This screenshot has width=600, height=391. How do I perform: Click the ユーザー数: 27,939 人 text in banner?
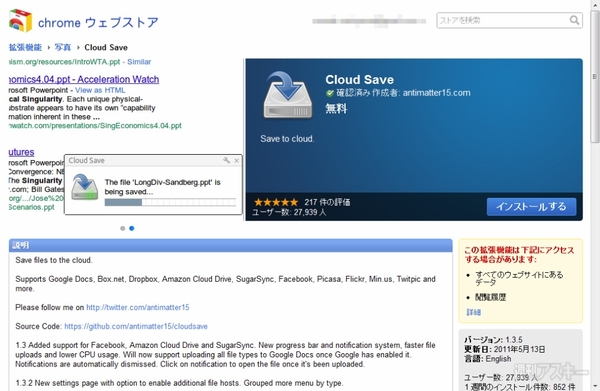coord(289,212)
